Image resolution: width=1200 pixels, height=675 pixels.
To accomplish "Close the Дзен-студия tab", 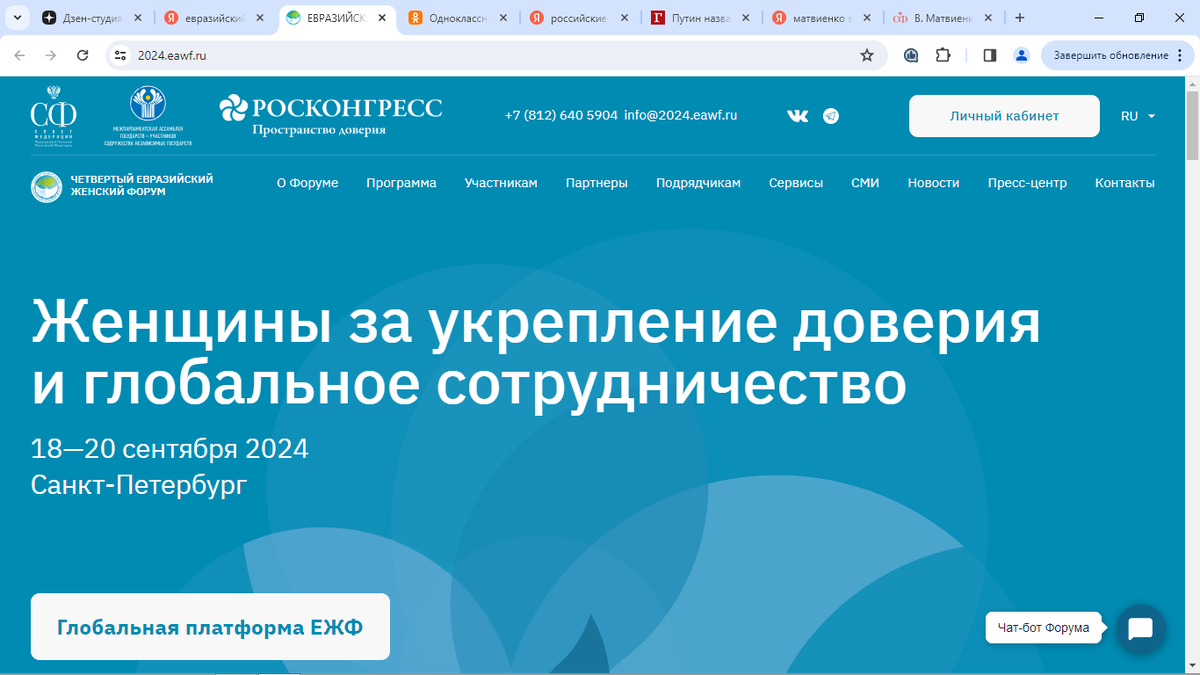I will pyautogui.click(x=137, y=18).
